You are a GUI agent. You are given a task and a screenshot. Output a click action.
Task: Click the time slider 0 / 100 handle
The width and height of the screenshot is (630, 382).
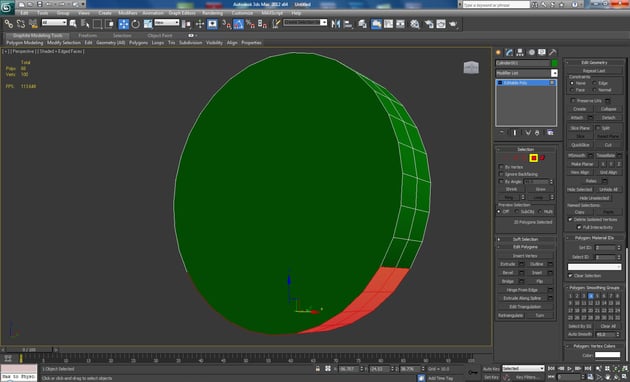click(x=29, y=350)
